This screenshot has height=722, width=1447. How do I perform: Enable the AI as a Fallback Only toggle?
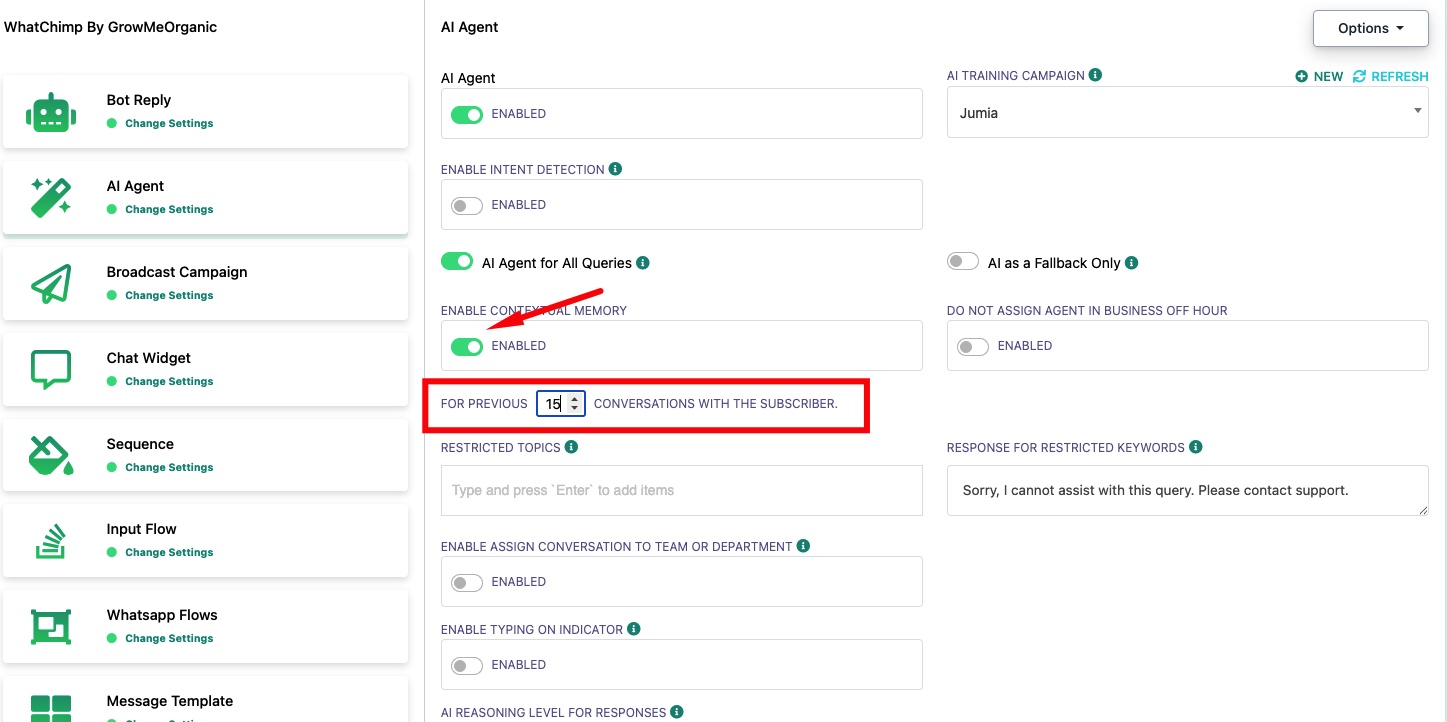(963, 262)
